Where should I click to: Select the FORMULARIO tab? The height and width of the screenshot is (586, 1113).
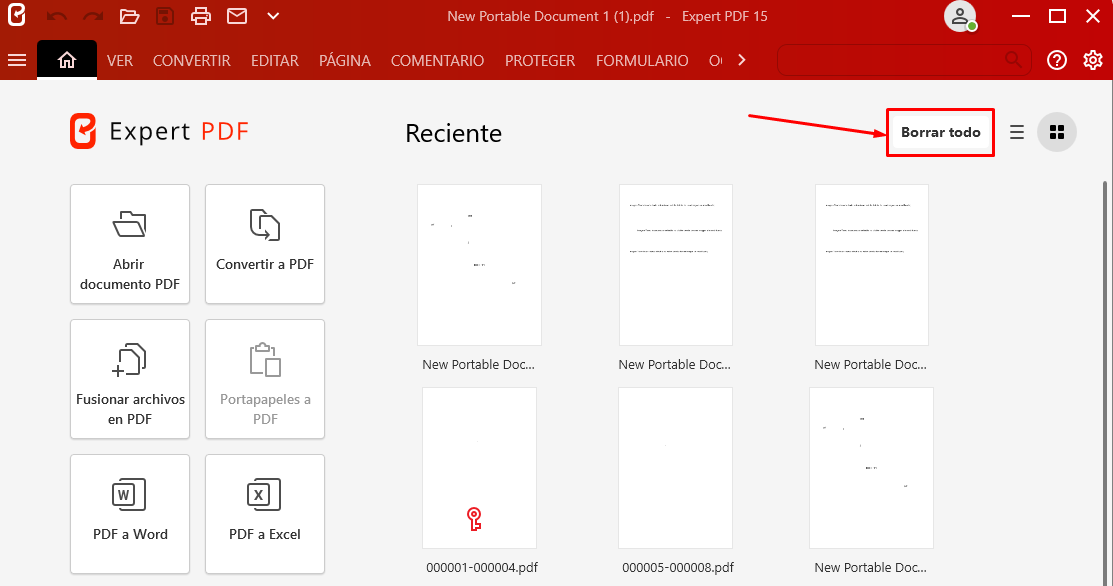pyautogui.click(x=642, y=61)
